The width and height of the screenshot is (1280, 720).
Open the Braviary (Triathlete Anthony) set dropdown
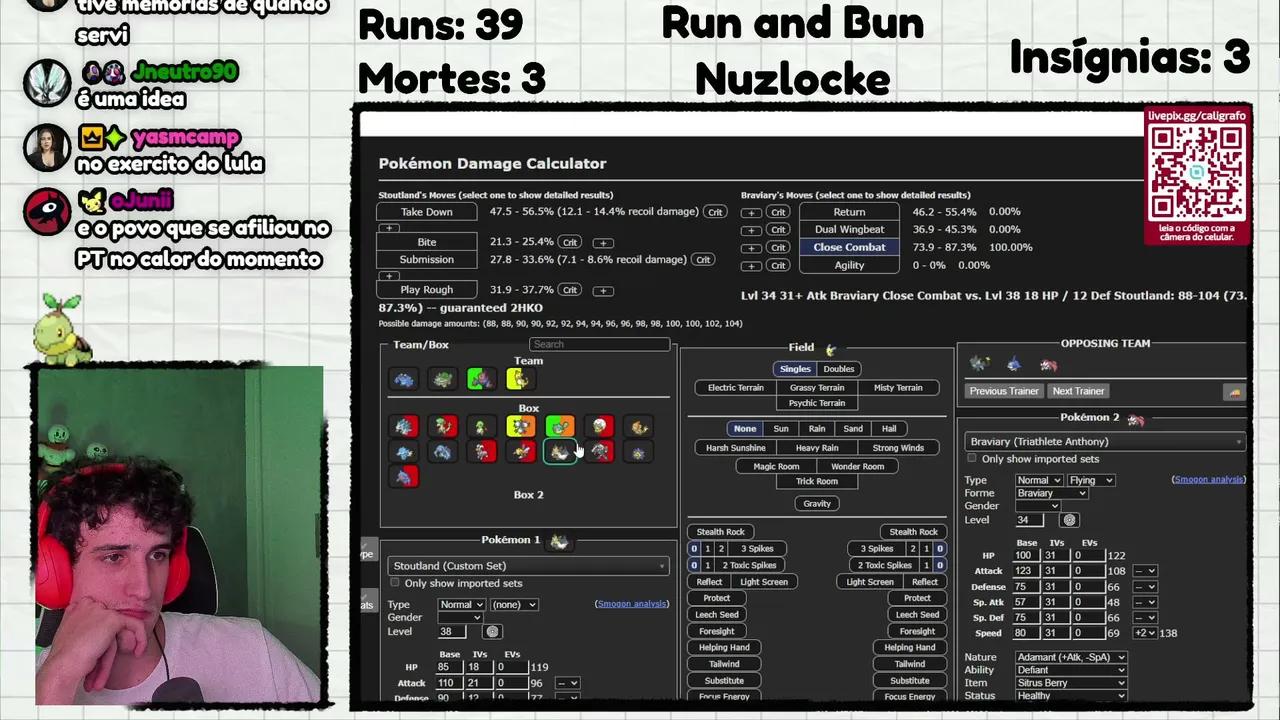(x=1105, y=442)
